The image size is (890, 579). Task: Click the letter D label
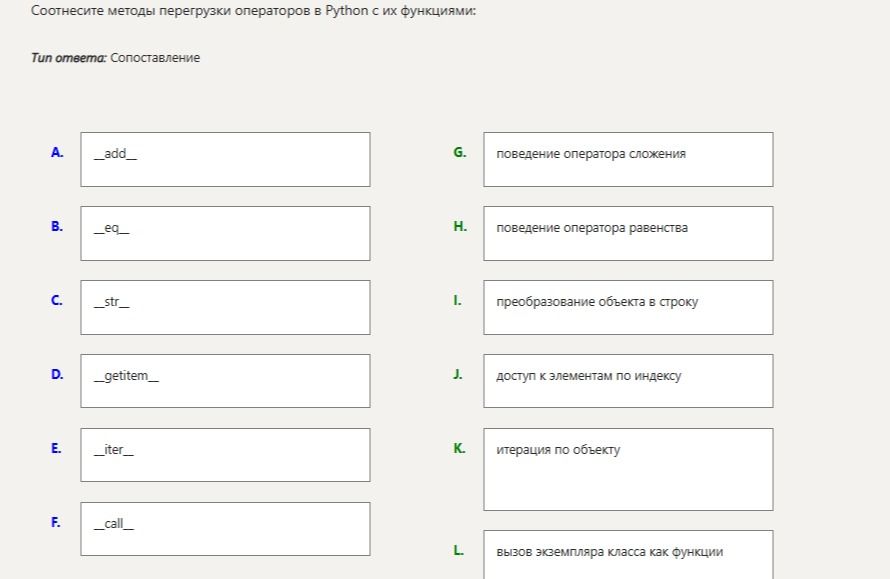click(x=57, y=374)
